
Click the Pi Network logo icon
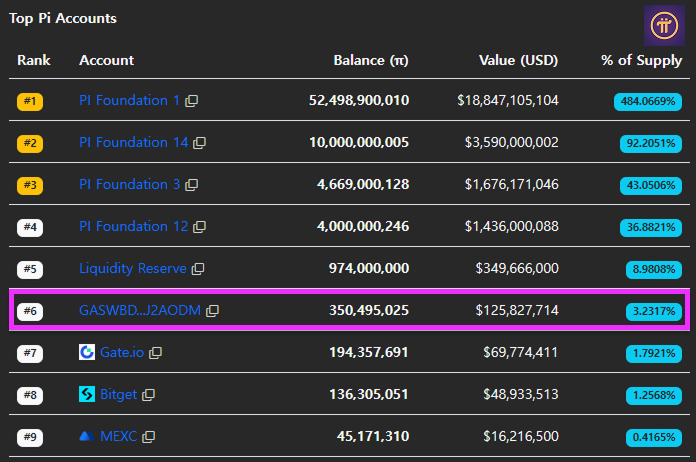point(664,25)
